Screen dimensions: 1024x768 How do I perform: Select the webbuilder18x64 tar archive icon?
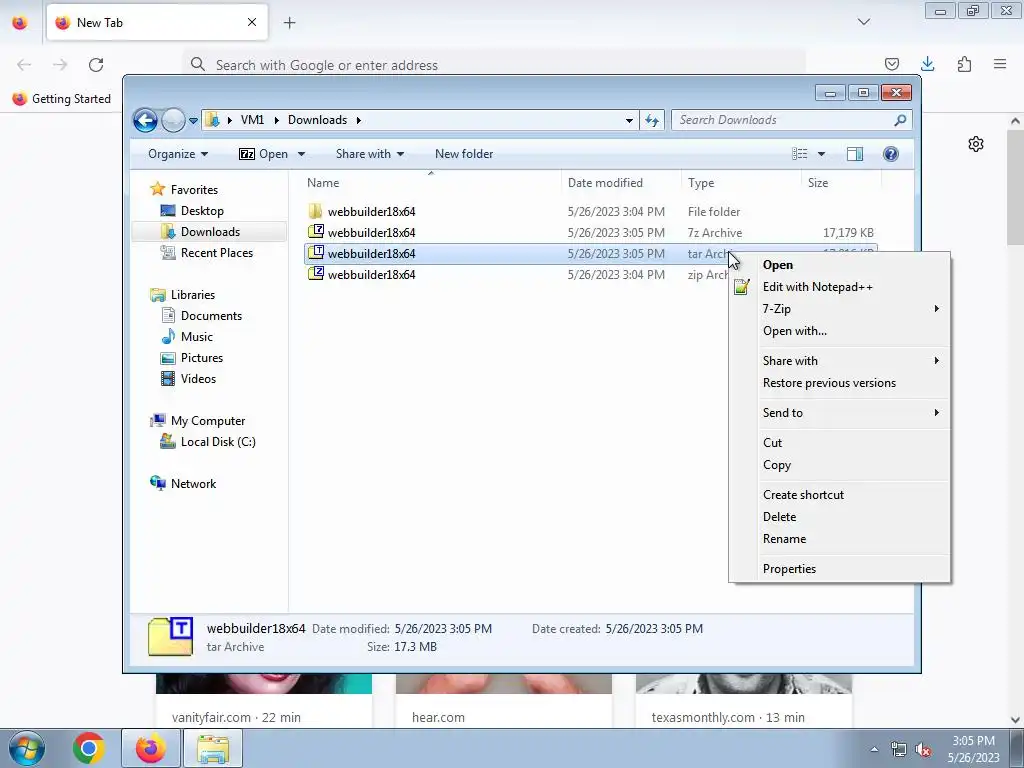point(315,253)
